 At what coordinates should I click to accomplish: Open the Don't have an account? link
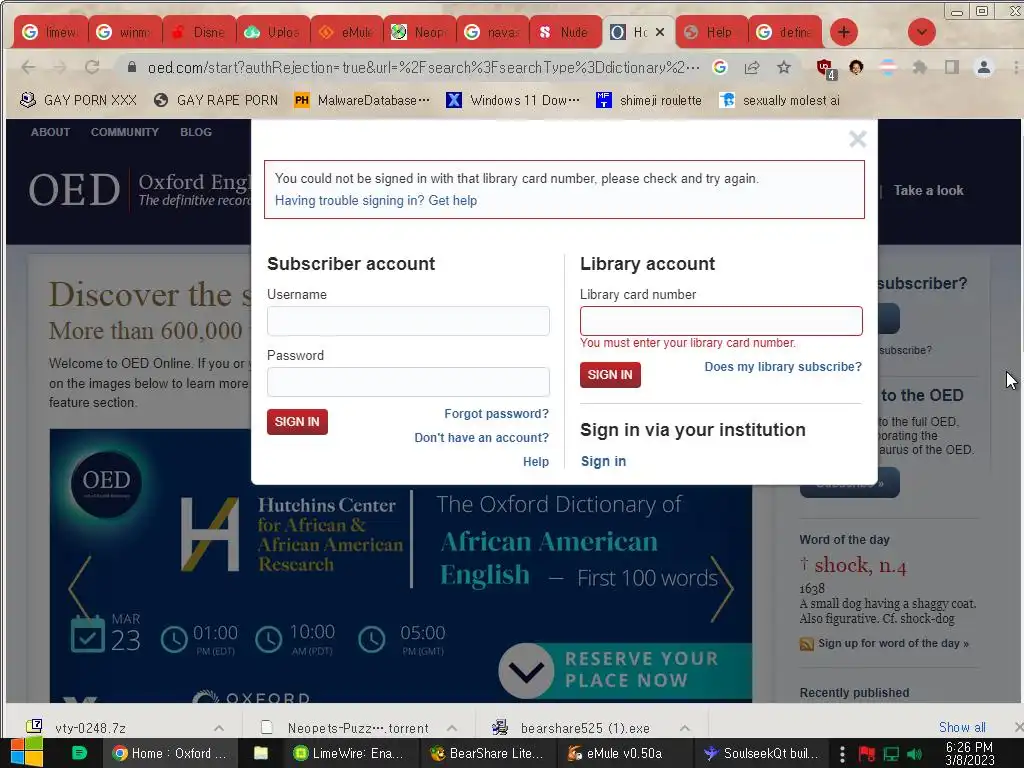click(x=481, y=438)
